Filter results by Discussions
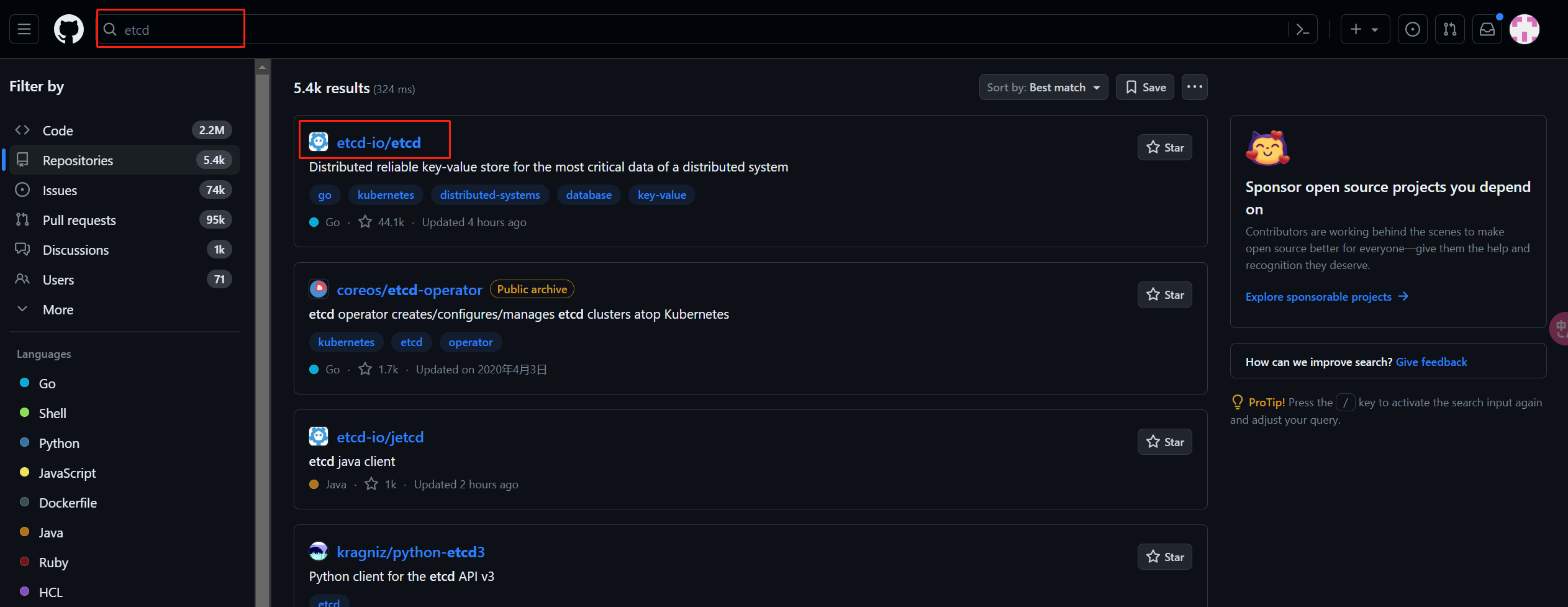Image resolution: width=1568 pixels, height=607 pixels. click(x=124, y=250)
